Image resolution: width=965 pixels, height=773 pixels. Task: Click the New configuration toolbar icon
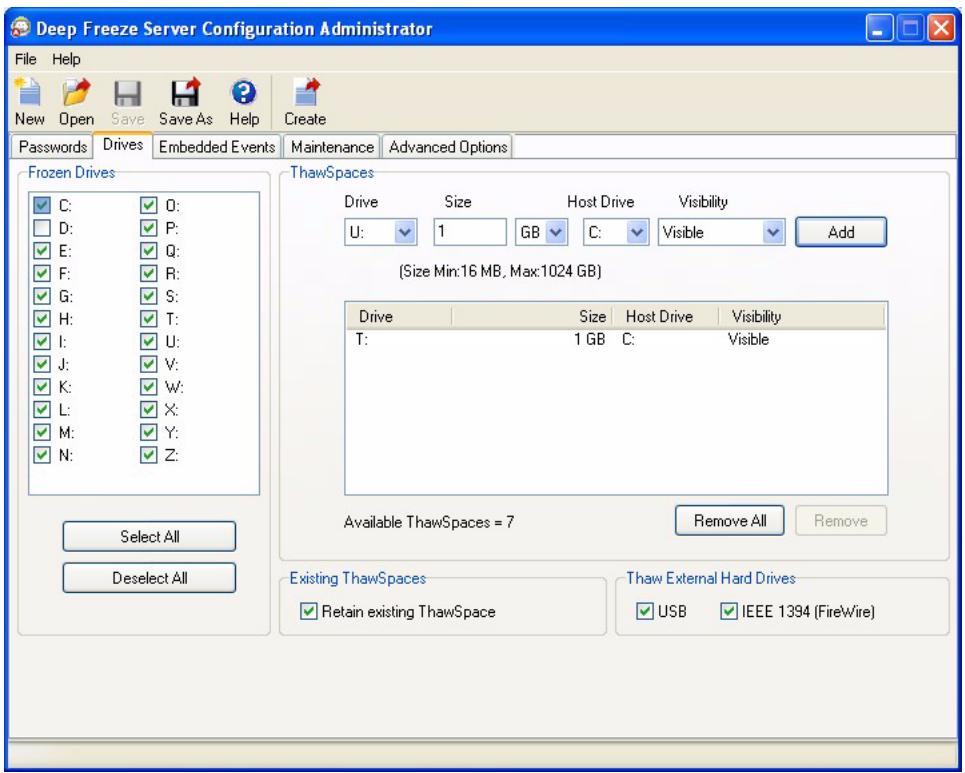29,92
